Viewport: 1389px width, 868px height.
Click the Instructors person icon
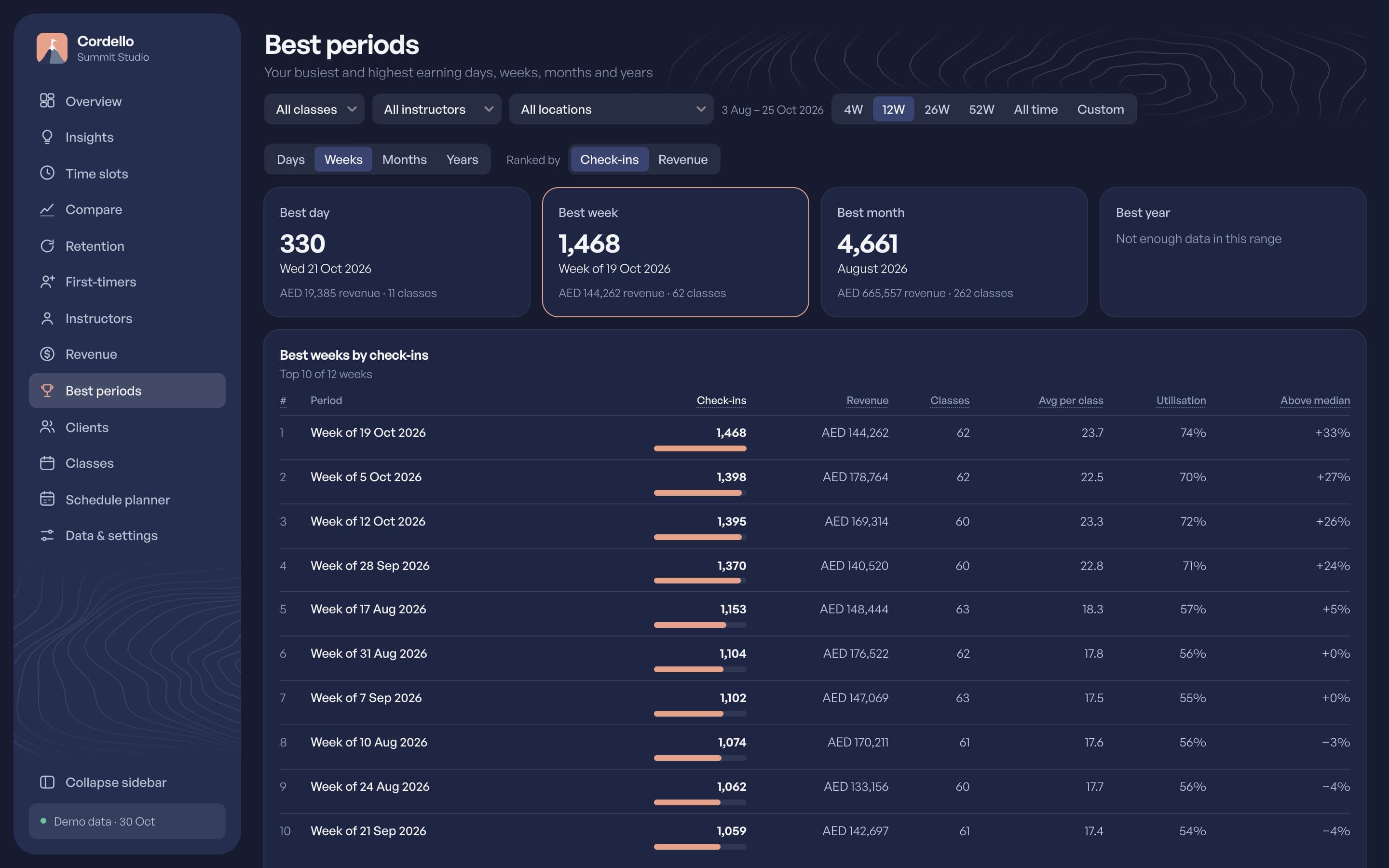pos(47,318)
